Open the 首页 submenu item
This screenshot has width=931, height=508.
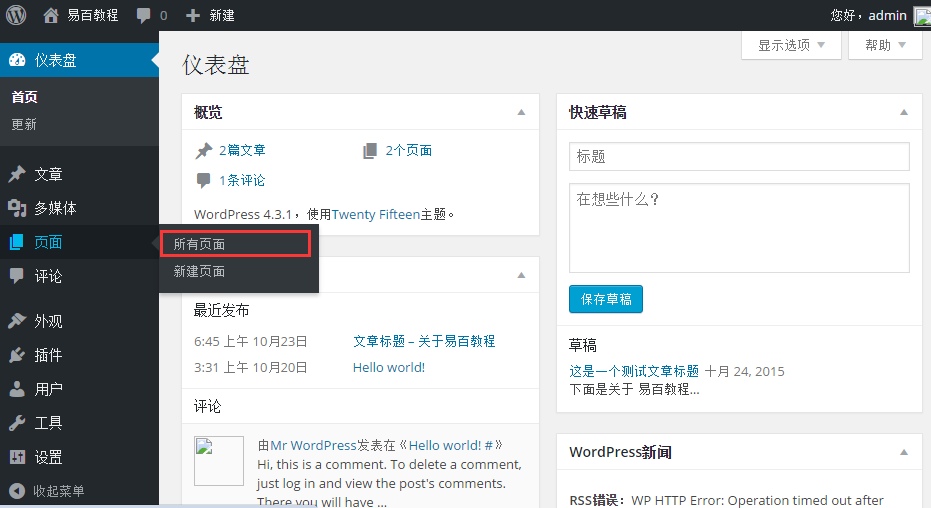click(24, 97)
